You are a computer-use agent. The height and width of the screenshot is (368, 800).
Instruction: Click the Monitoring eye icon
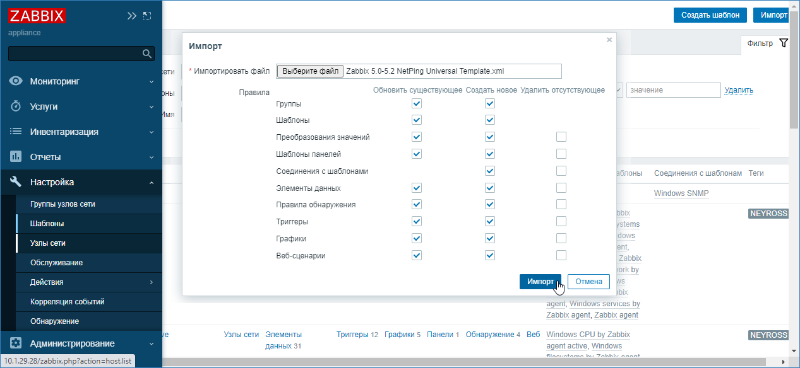16,81
